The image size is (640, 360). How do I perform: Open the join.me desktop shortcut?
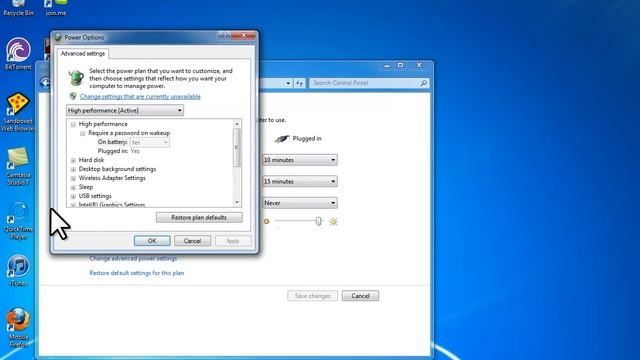click(x=56, y=8)
